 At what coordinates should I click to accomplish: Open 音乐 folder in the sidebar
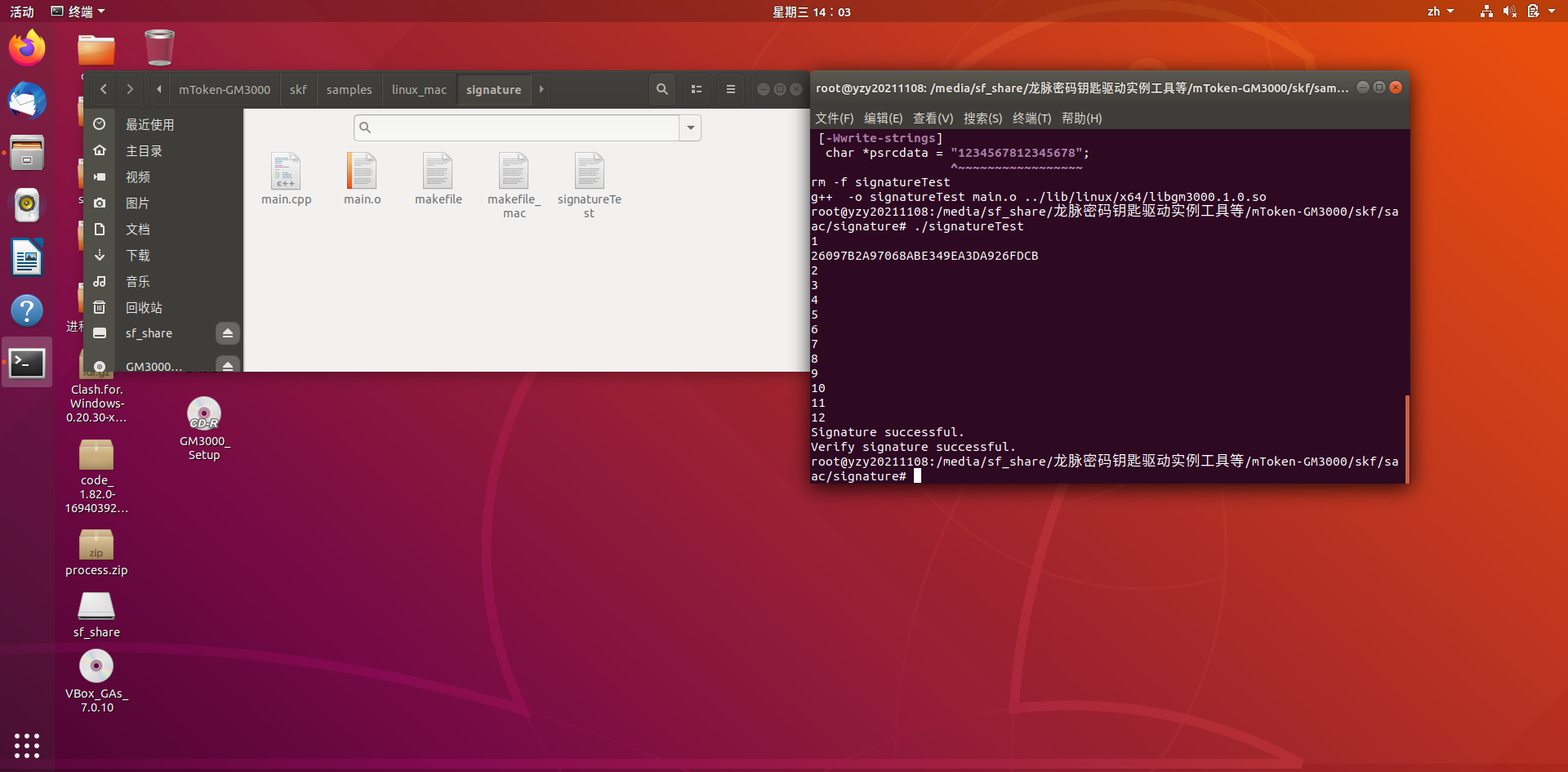(x=163, y=281)
